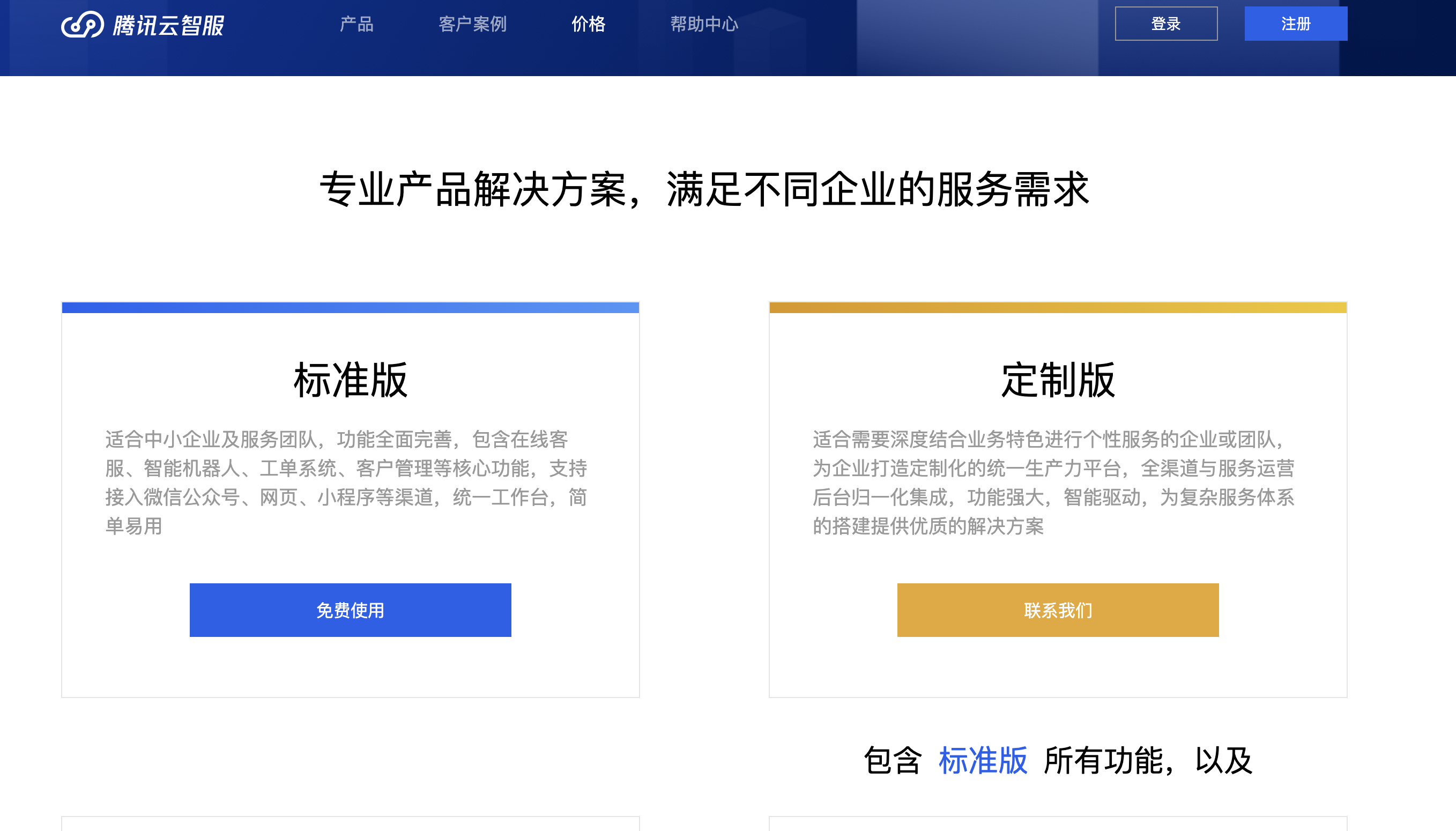
Task: Click the blue accent bar atop 标准版 card
Action: coord(350,308)
